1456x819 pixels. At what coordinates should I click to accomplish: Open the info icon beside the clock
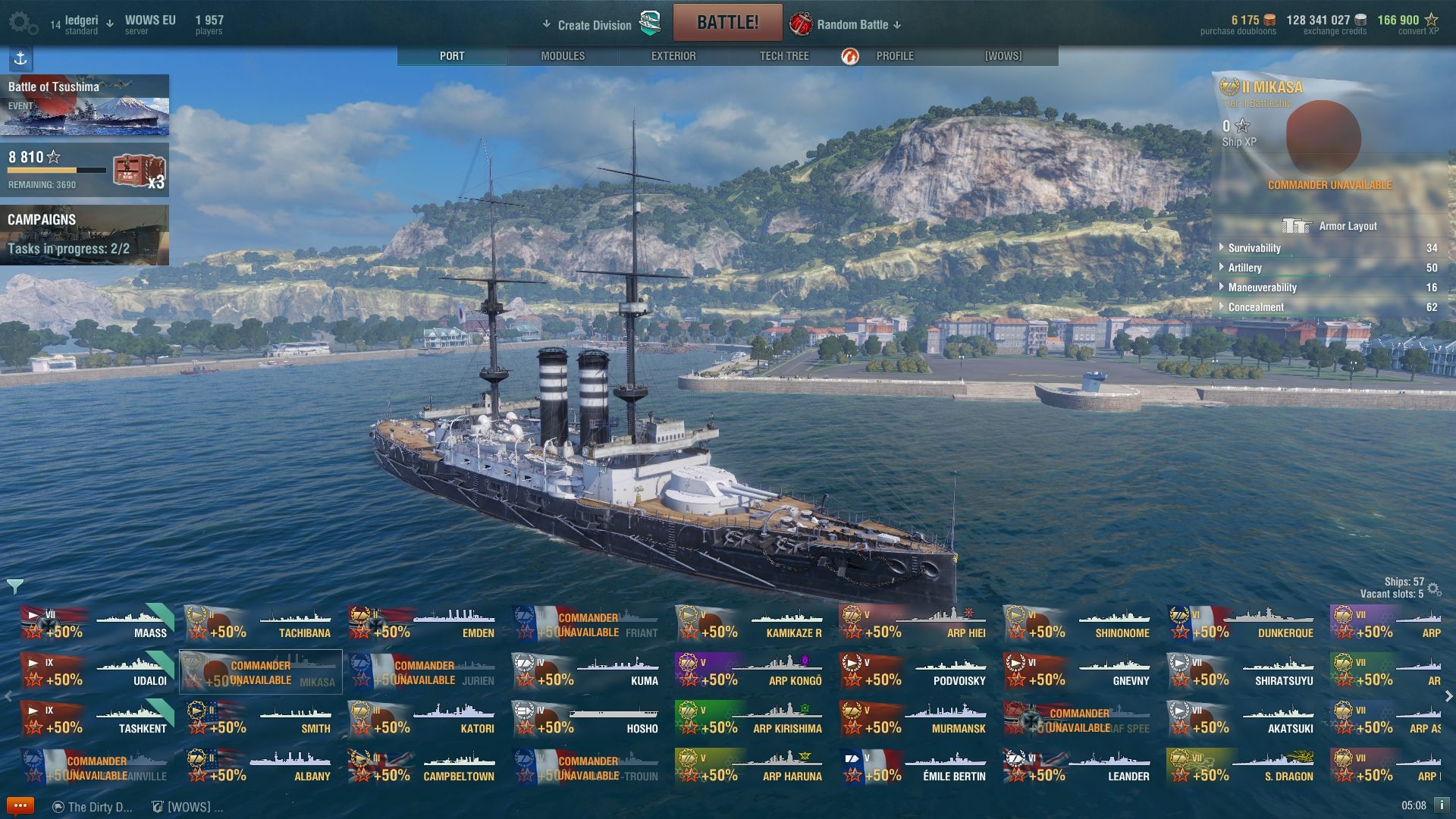pyautogui.click(x=1442, y=805)
